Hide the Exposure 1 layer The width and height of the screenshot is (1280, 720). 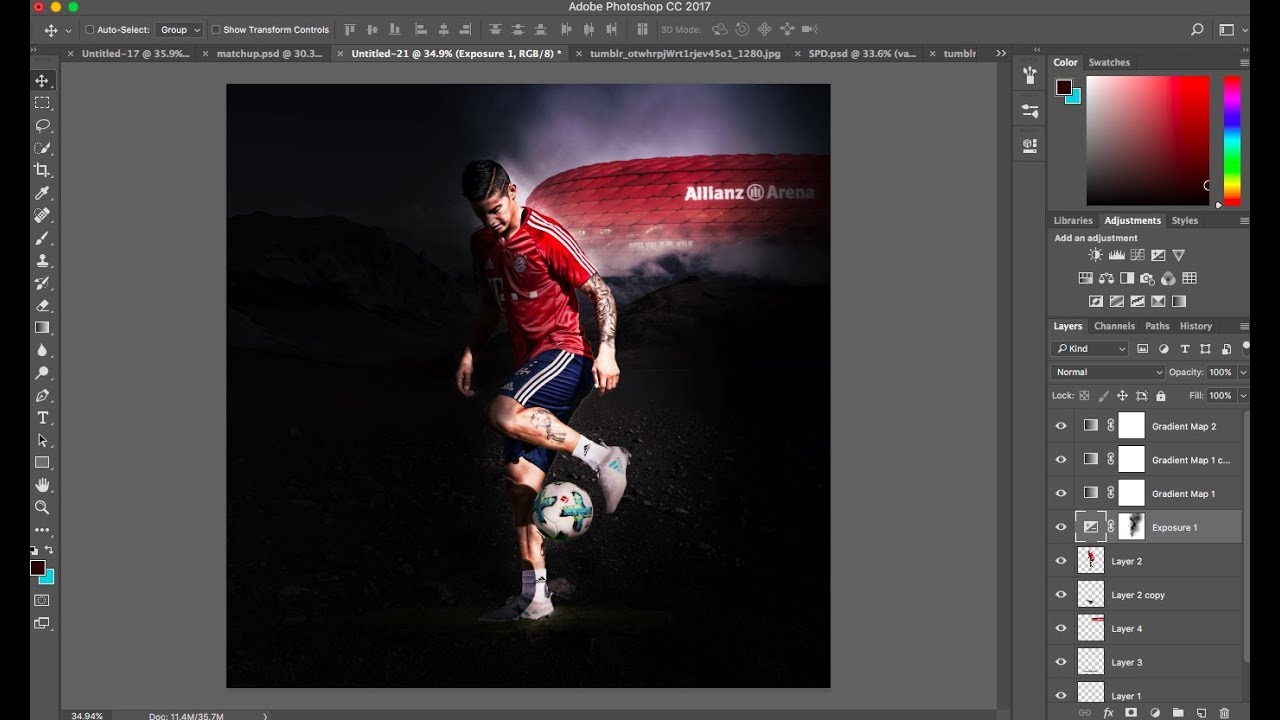tap(1061, 527)
